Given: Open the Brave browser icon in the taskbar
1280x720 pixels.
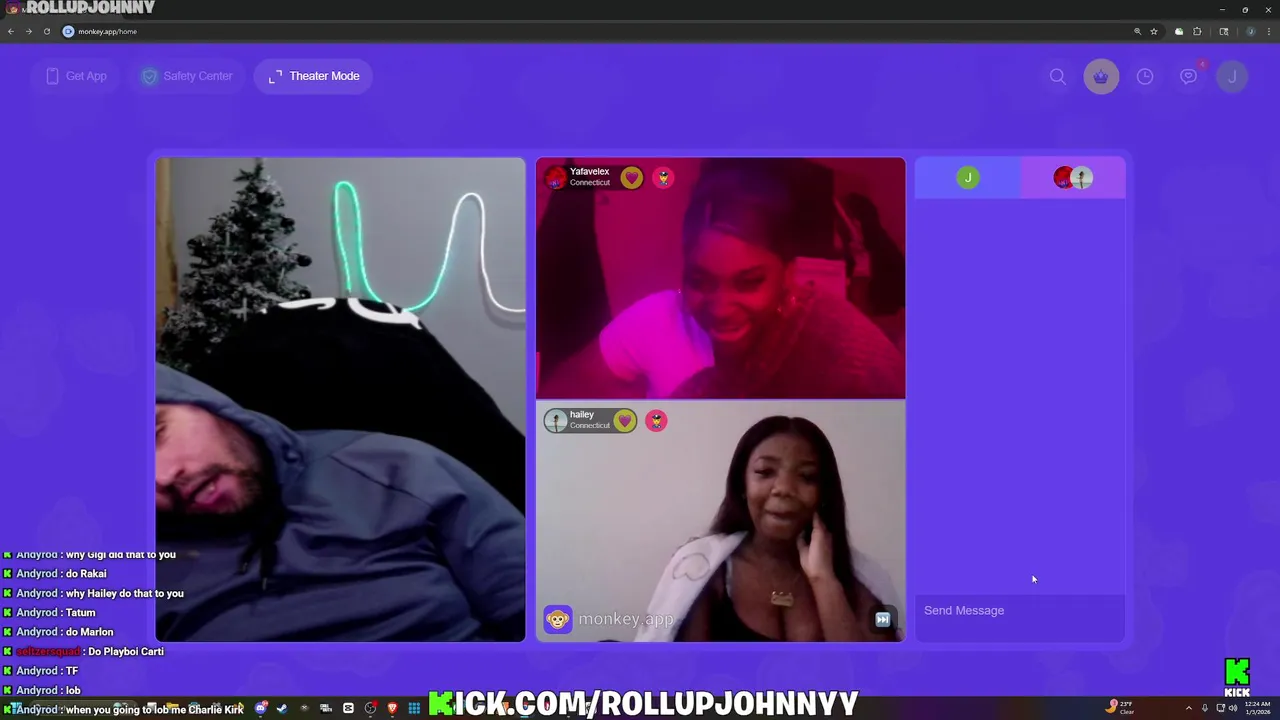Looking at the screenshot, I should [392, 708].
